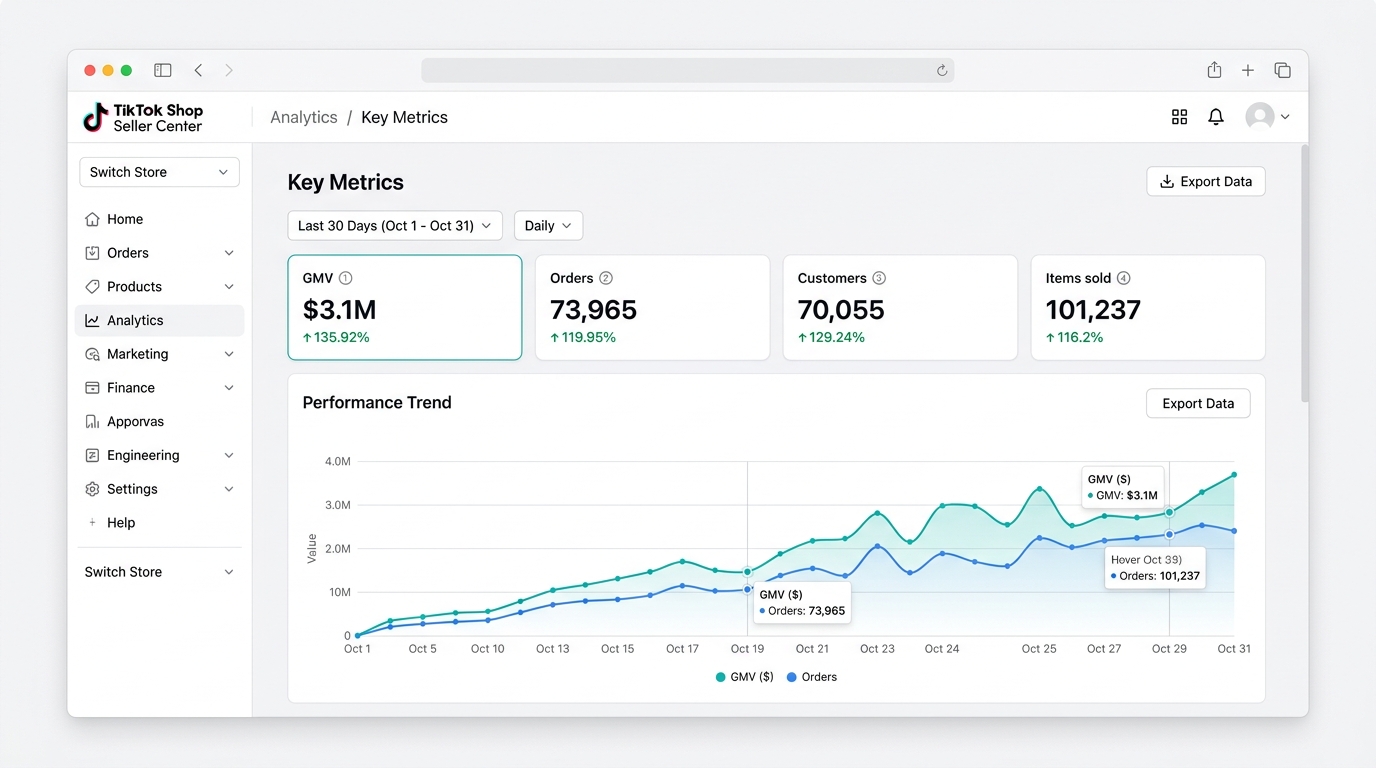
Task: Expand the Finance sidebar chevron
Action: coord(229,388)
